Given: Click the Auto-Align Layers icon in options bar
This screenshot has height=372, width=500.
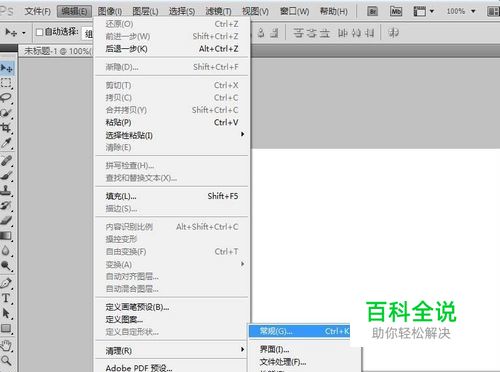Looking at the screenshot, I should point(394,33).
